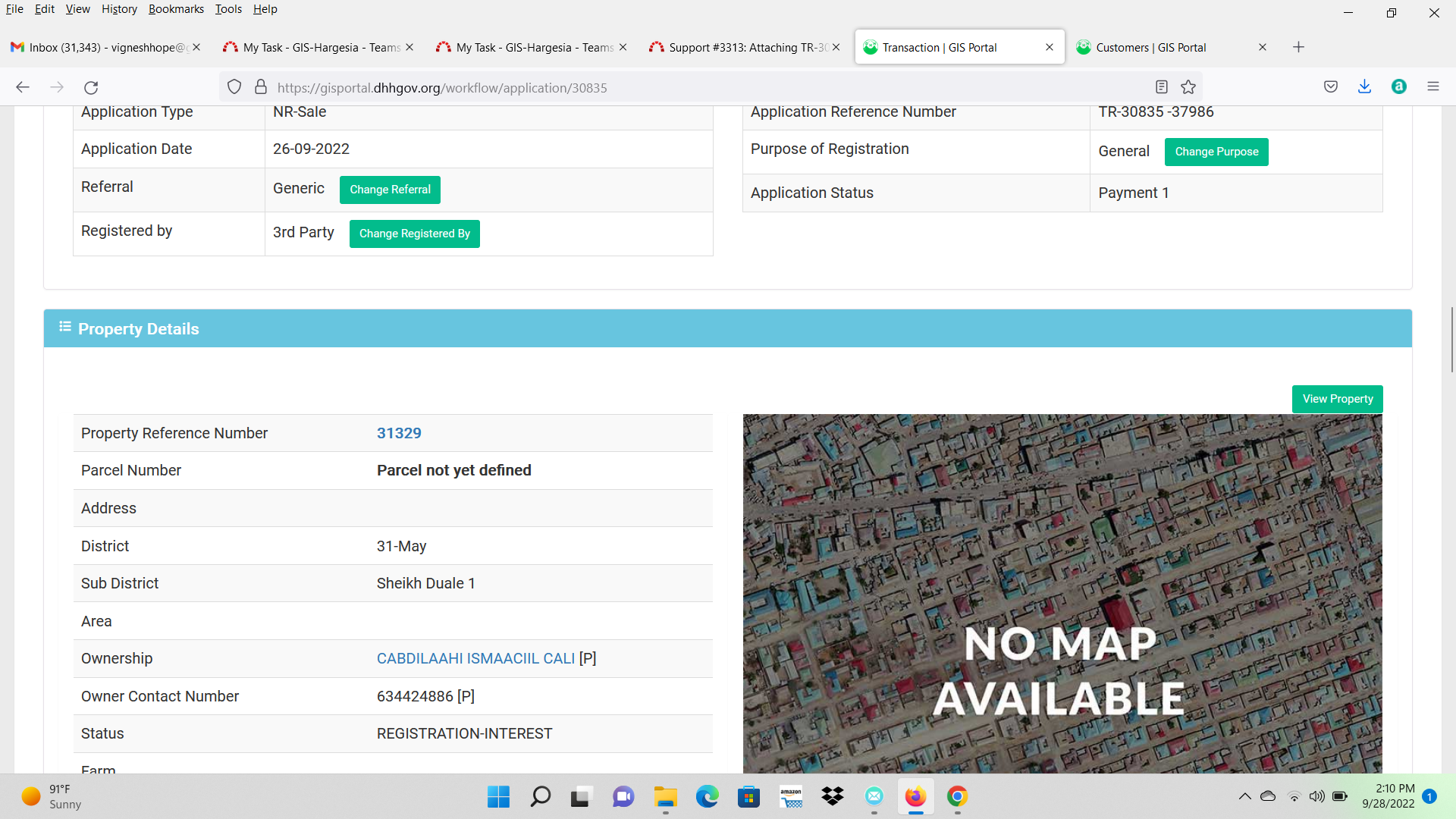The width and height of the screenshot is (1456, 819).
Task: Close the Transaction GIS Portal tab
Action: (x=1050, y=47)
